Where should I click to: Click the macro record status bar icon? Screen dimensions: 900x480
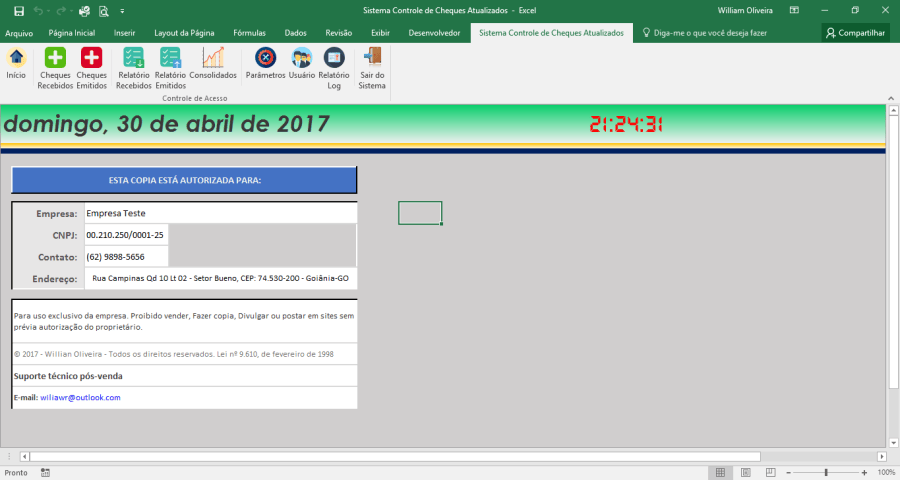coord(45,473)
